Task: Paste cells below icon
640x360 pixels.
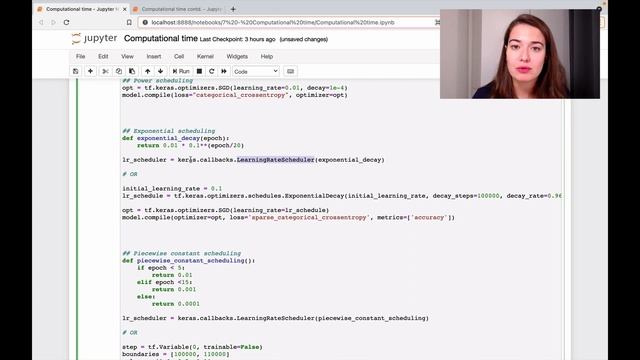Action: click(x=132, y=71)
